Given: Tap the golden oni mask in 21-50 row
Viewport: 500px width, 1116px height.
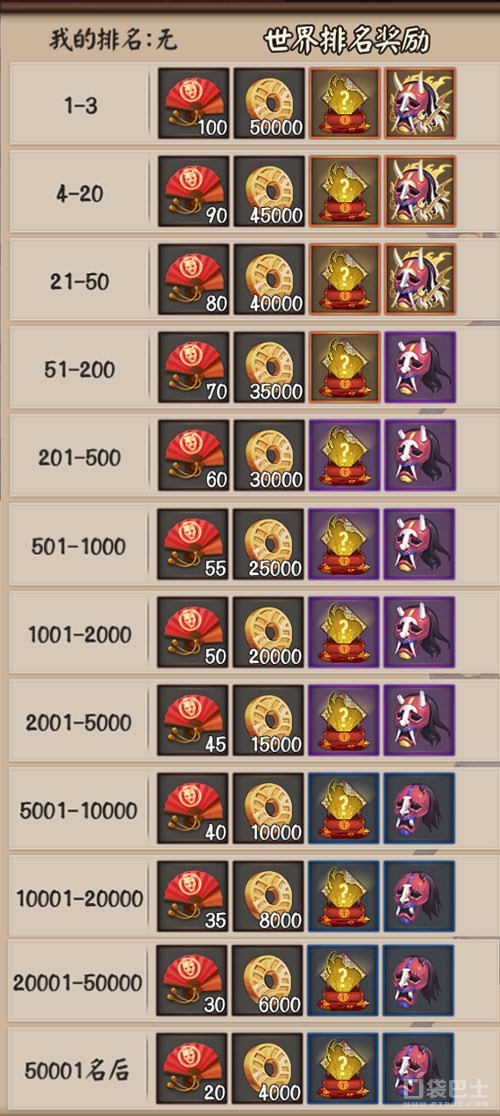Looking at the screenshot, I should coord(420,280).
